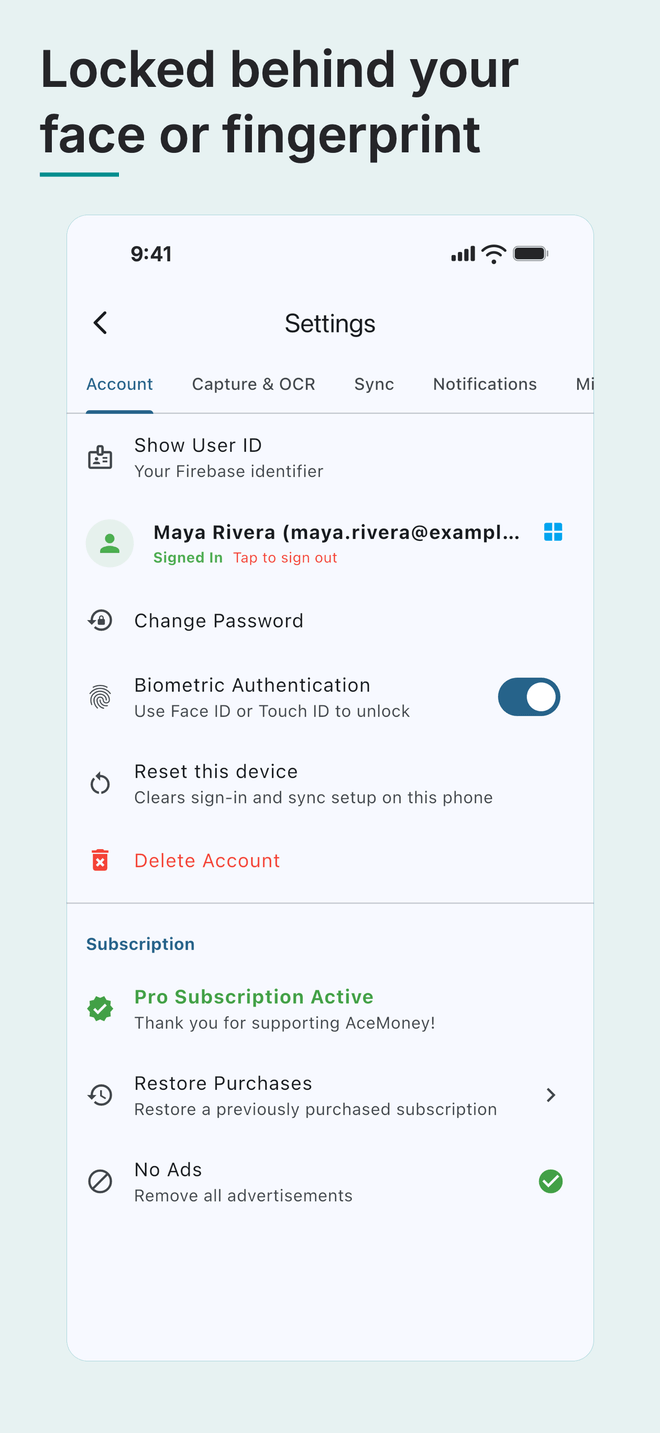The height and width of the screenshot is (1433, 660).
Task: Click the Reset this device refresh icon
Action: 100,784
